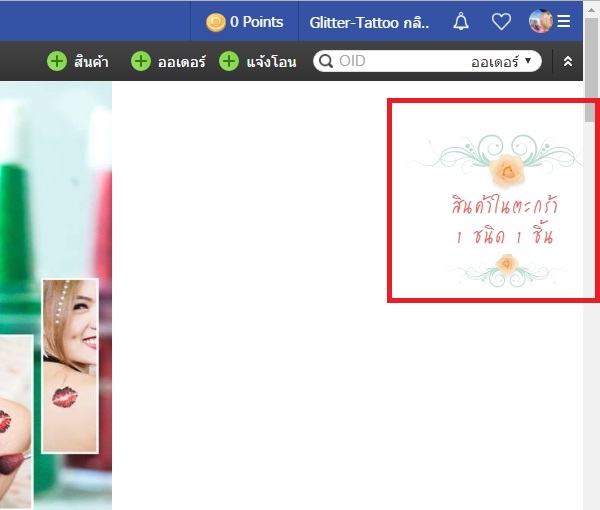
Task: Click the gold coin Points icon
Action: [x=216, y=22]
